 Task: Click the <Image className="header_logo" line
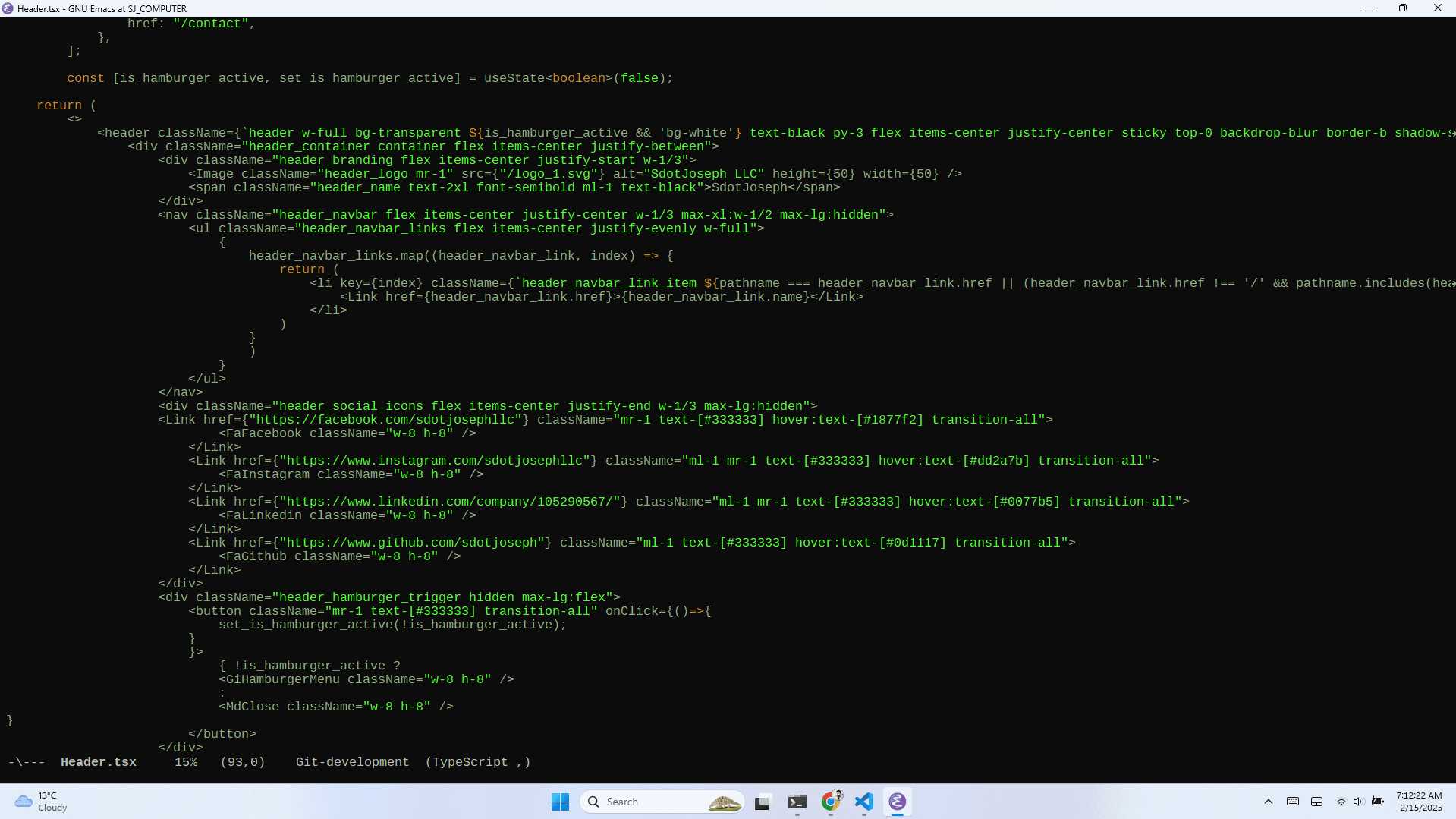pos(575,174)
